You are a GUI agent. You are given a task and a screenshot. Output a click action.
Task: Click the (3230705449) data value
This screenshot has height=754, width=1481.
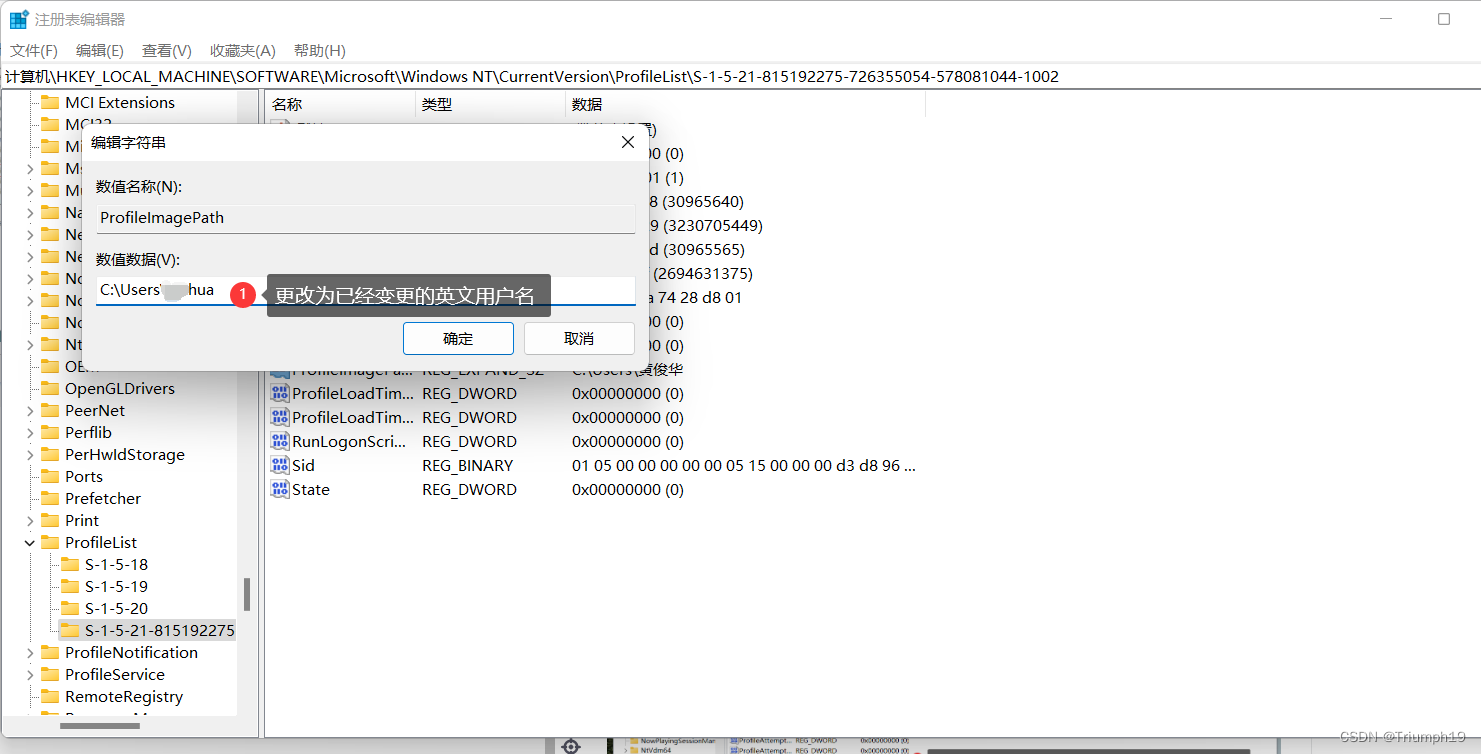(714, 226)
